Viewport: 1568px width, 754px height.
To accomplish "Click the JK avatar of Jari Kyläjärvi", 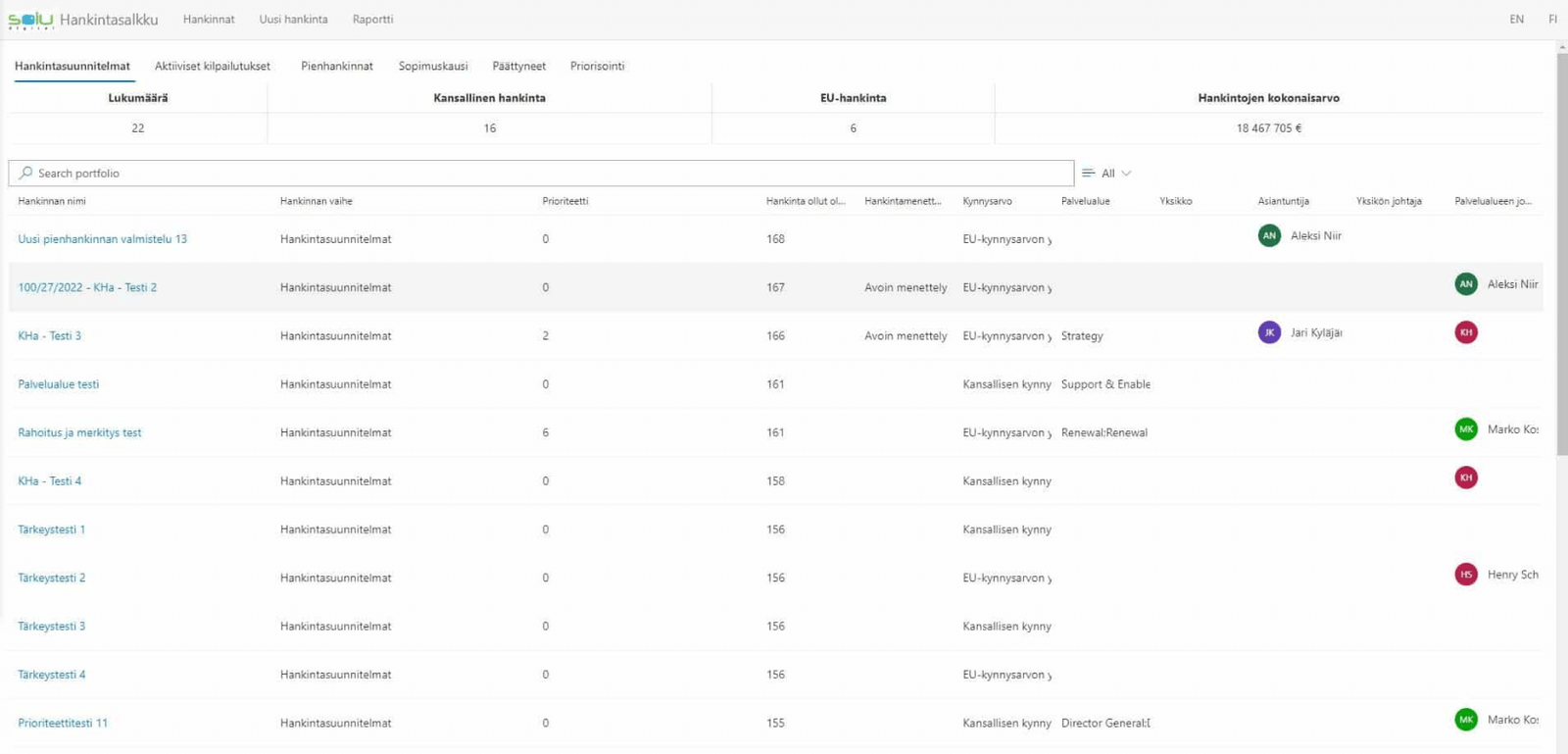I will [x=1269, y=332].
